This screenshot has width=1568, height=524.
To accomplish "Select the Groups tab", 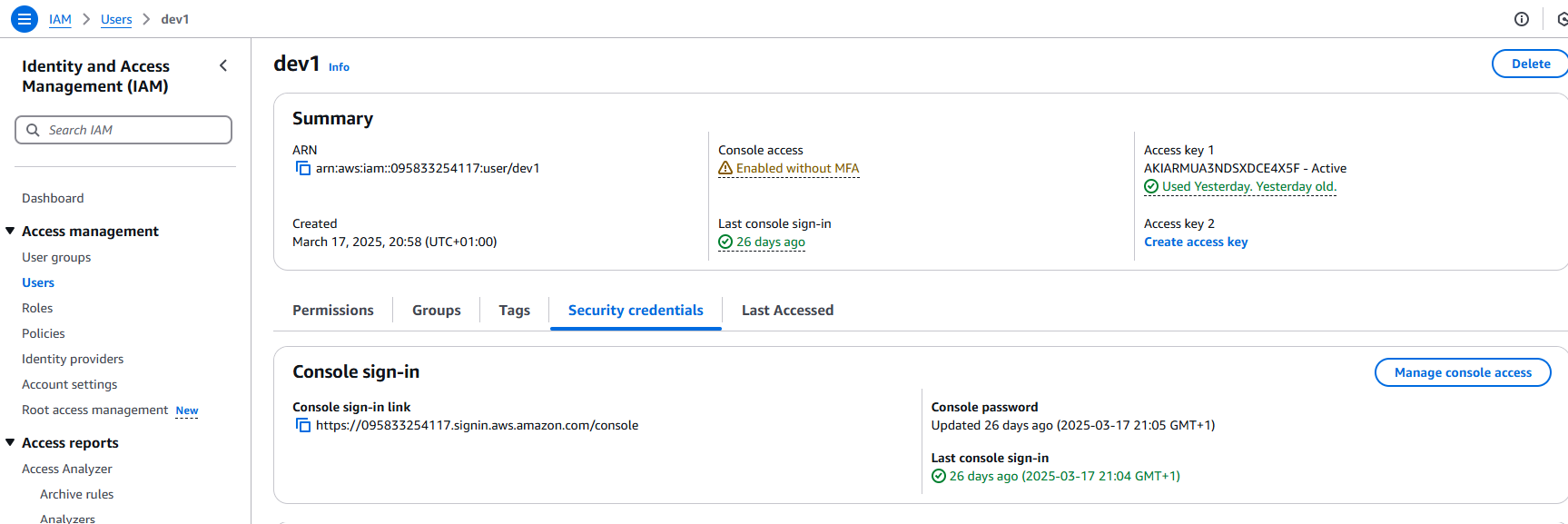I will [x=437, y=311].
